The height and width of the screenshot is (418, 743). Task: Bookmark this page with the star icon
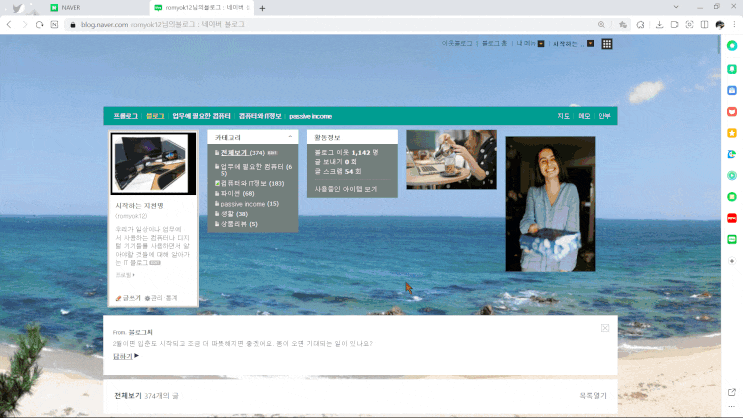coord(623,25)
